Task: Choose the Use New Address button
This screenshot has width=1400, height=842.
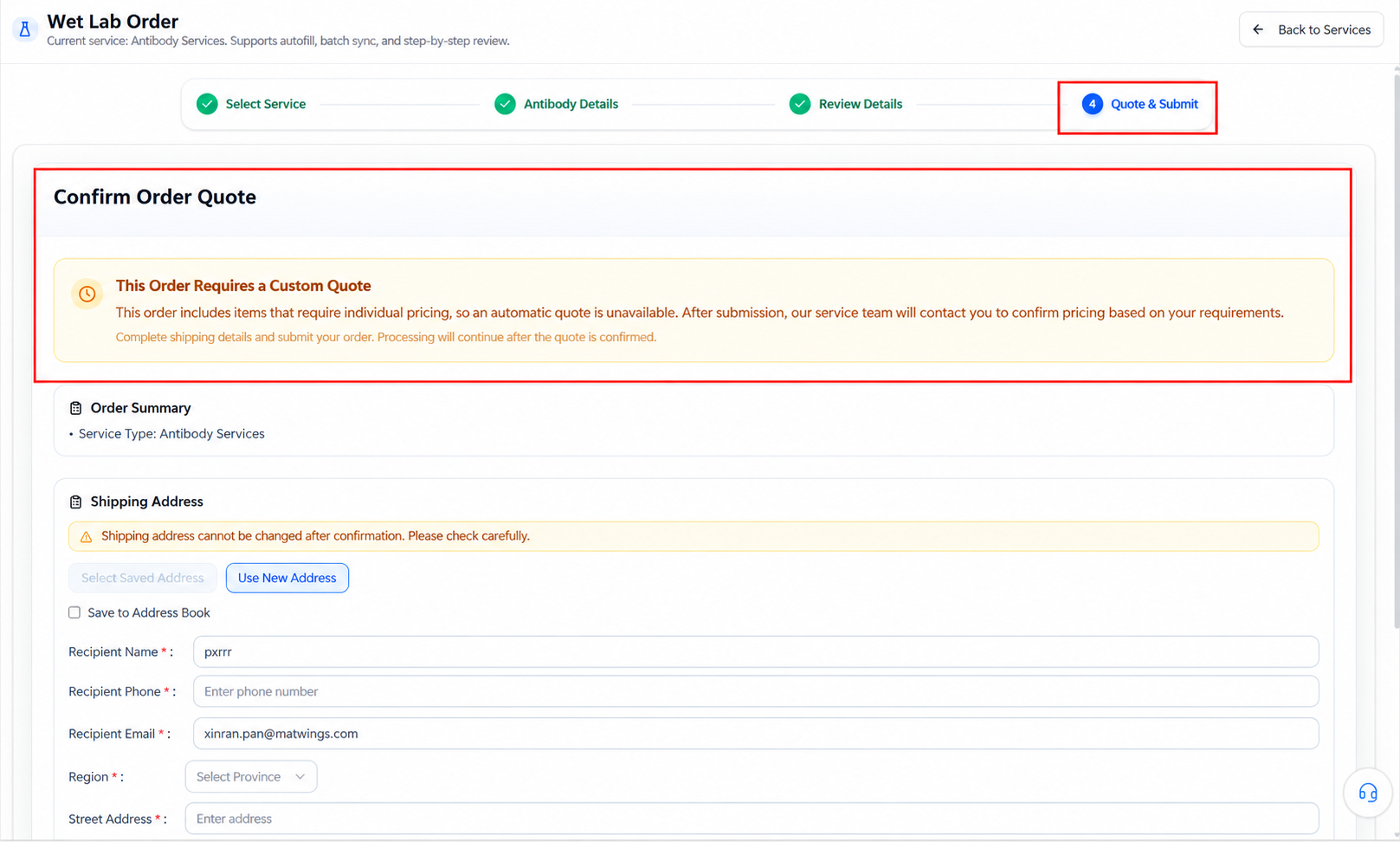Action: (287, 578)
